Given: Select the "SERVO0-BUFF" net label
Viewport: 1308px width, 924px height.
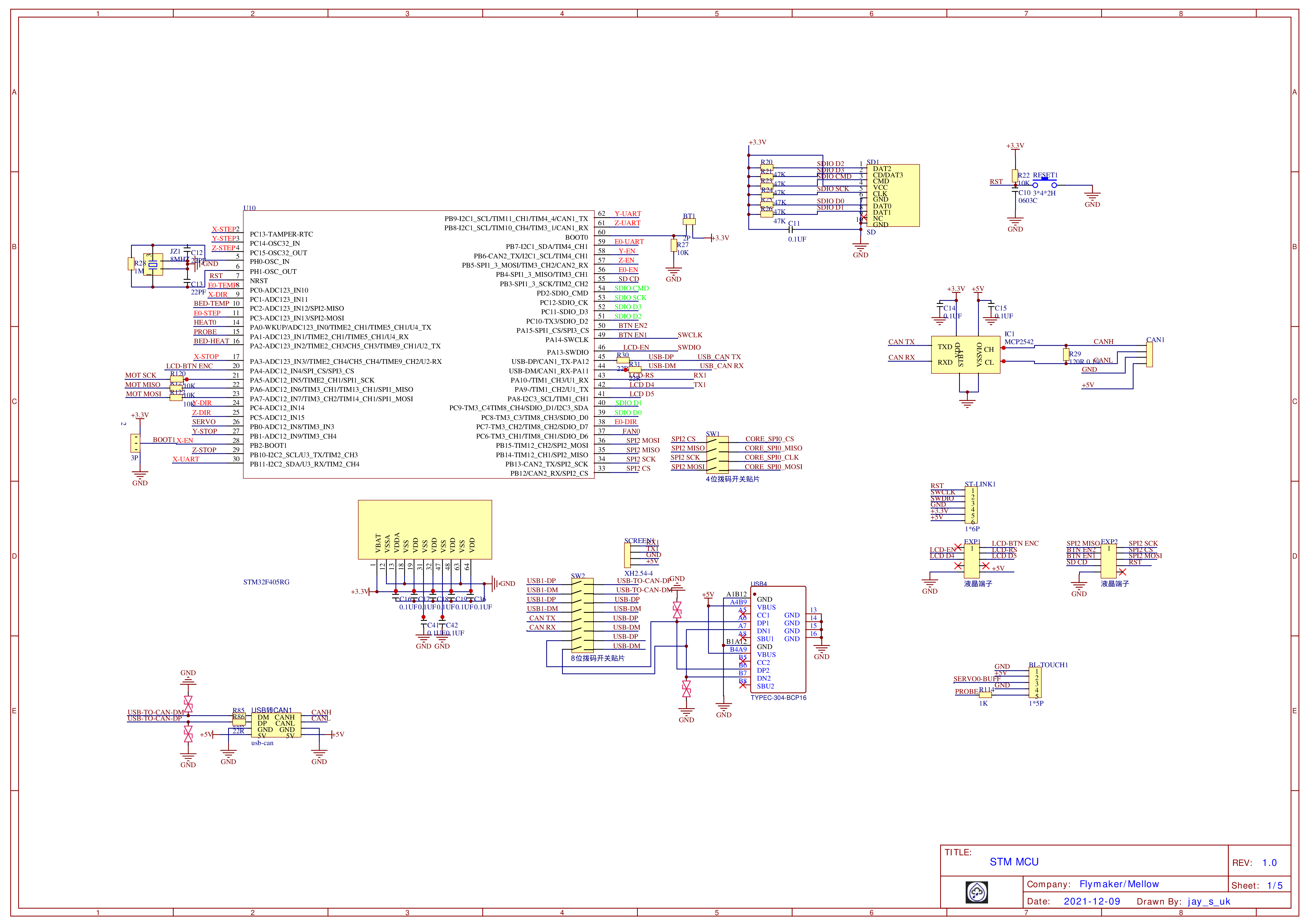Looking at the screenshot, I should pyautogui.click(x=977, y=679).
